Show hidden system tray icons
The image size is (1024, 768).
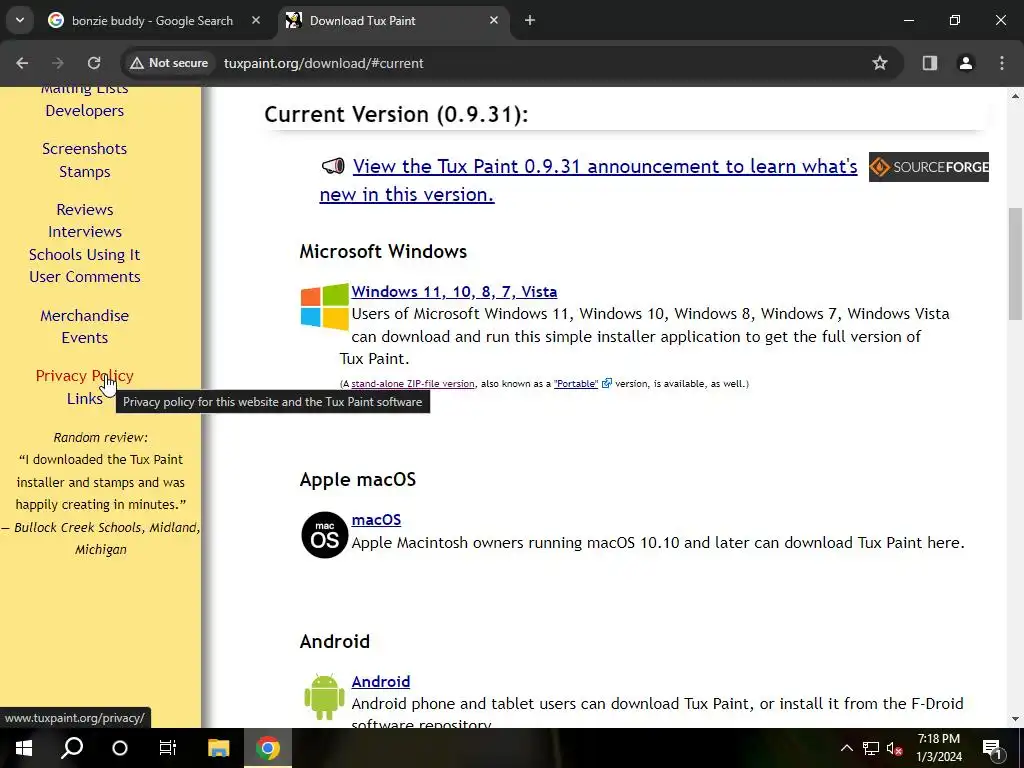846,748
